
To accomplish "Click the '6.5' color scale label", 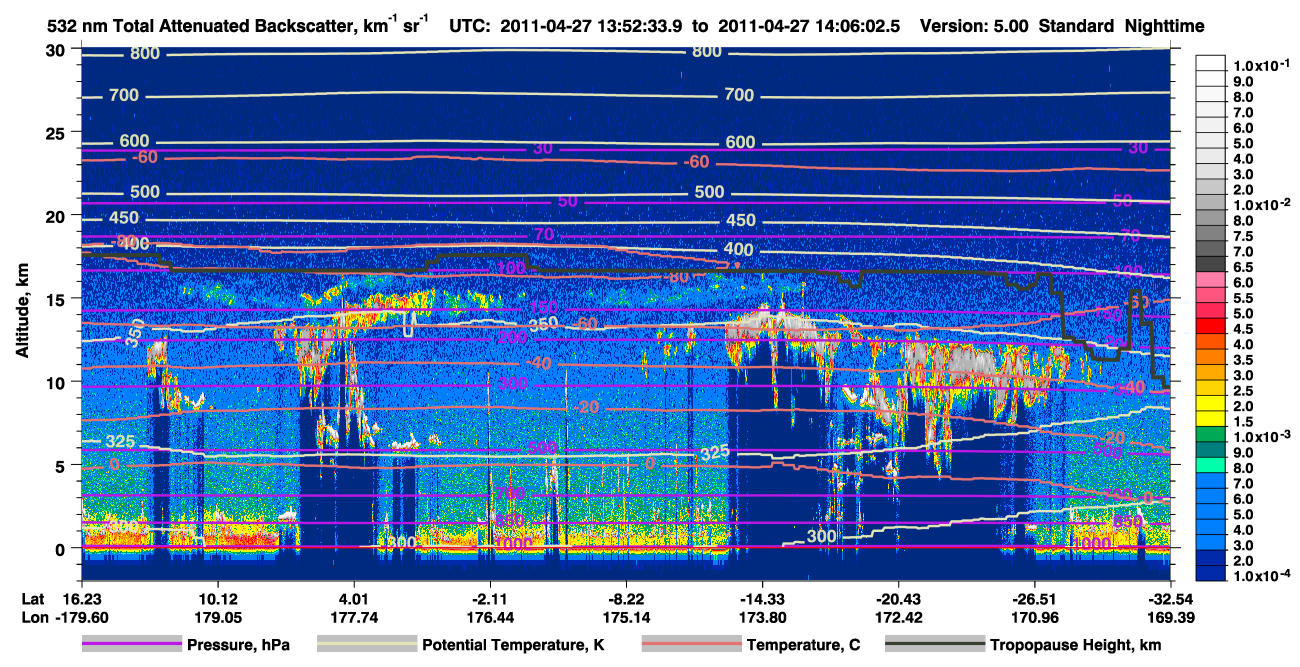I will 1241,266.
